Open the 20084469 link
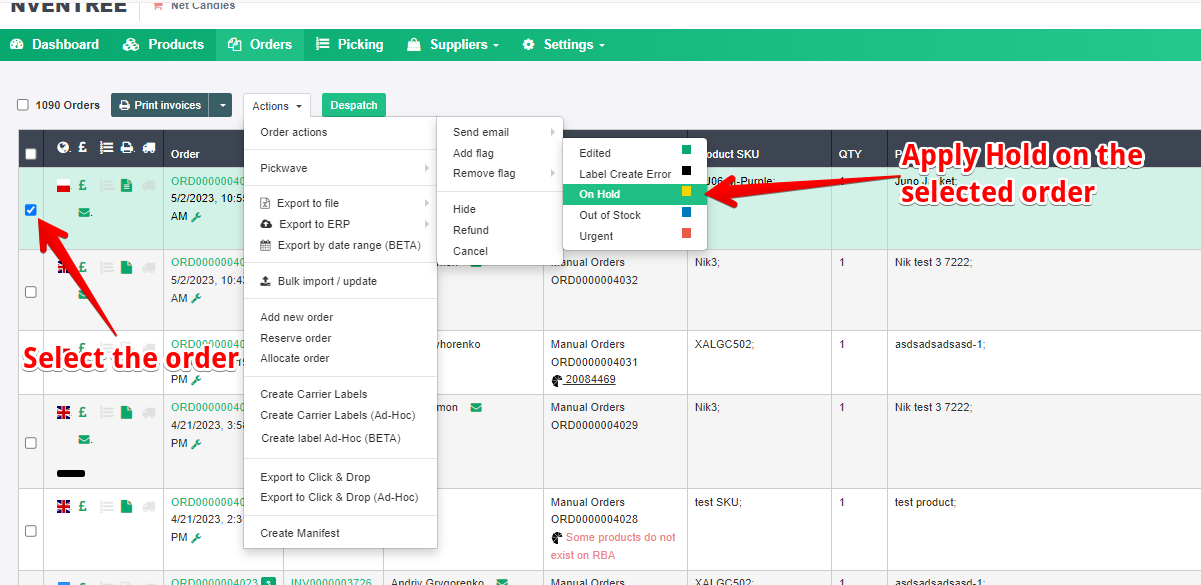The image size is (1201, 585). 590,379
